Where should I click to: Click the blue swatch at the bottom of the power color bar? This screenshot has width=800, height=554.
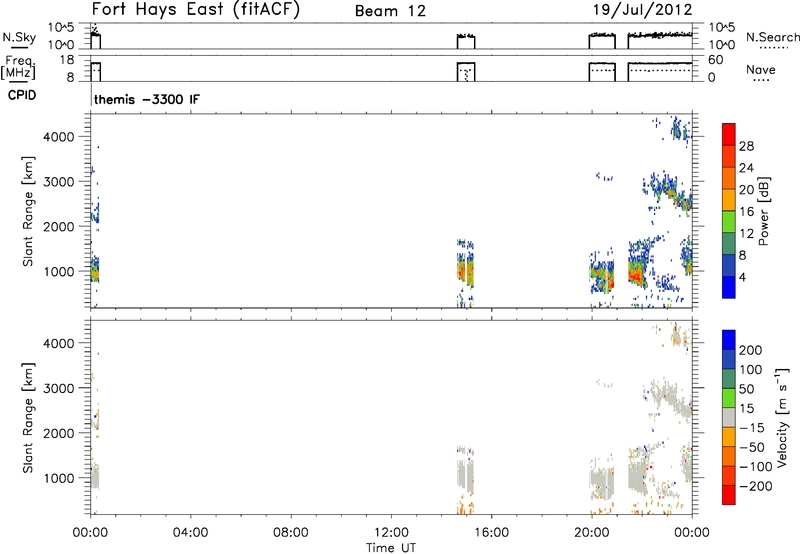[729, 287]
